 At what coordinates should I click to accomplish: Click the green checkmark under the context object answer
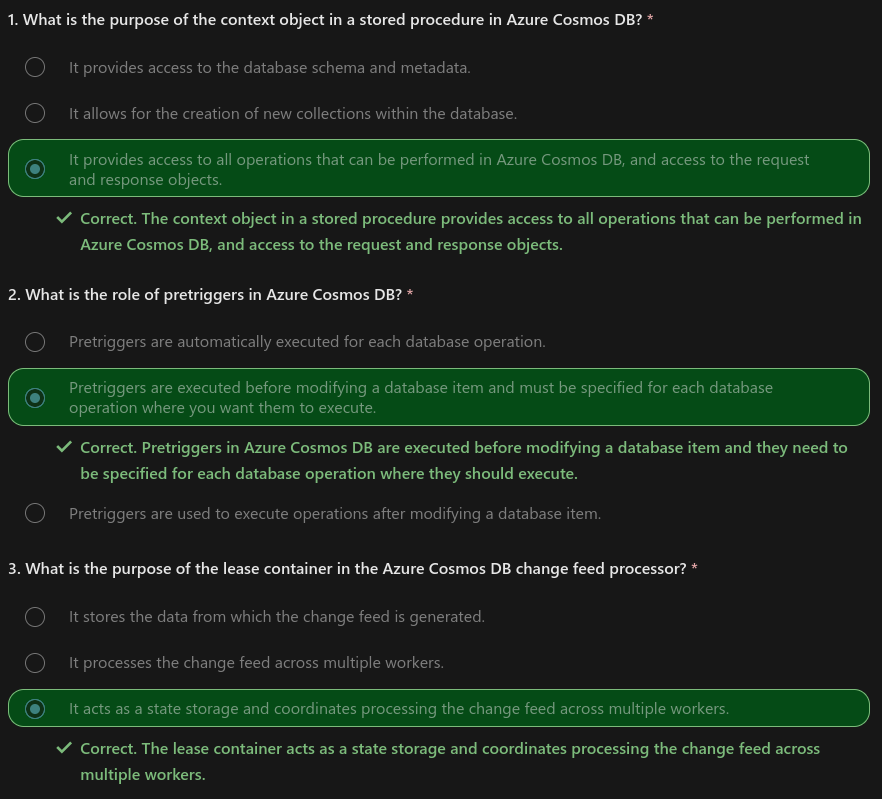point(64,219)
